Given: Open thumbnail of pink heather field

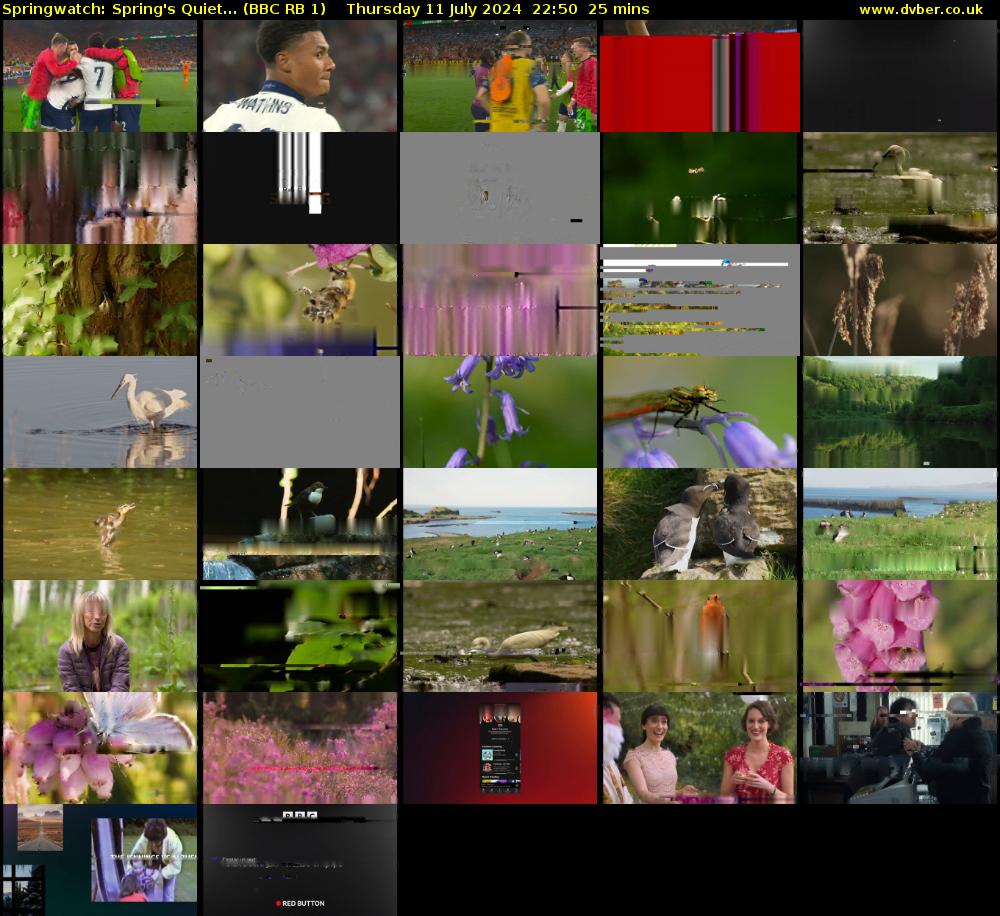Looking at the screenshot, I should [300, 748].
